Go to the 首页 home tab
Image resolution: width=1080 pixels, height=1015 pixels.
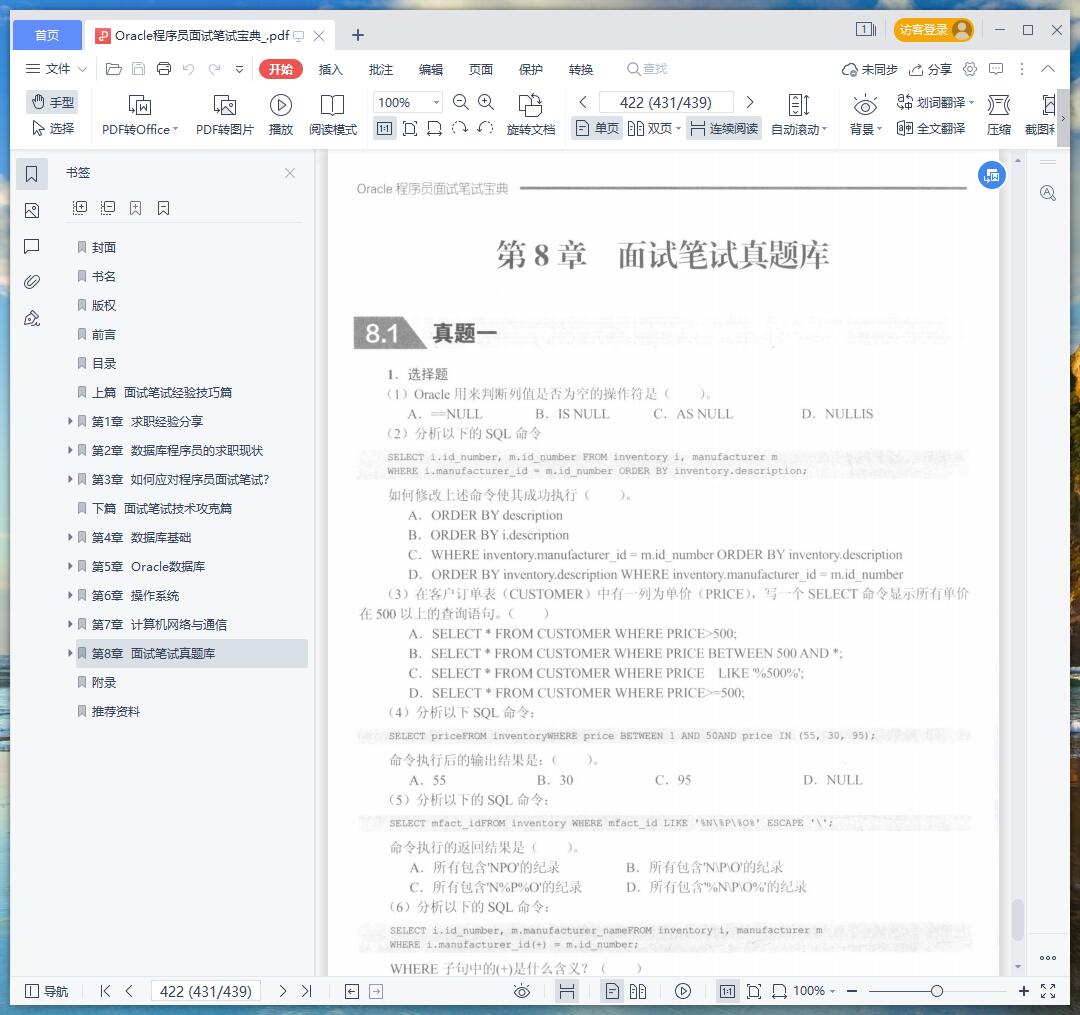[47, 35]
